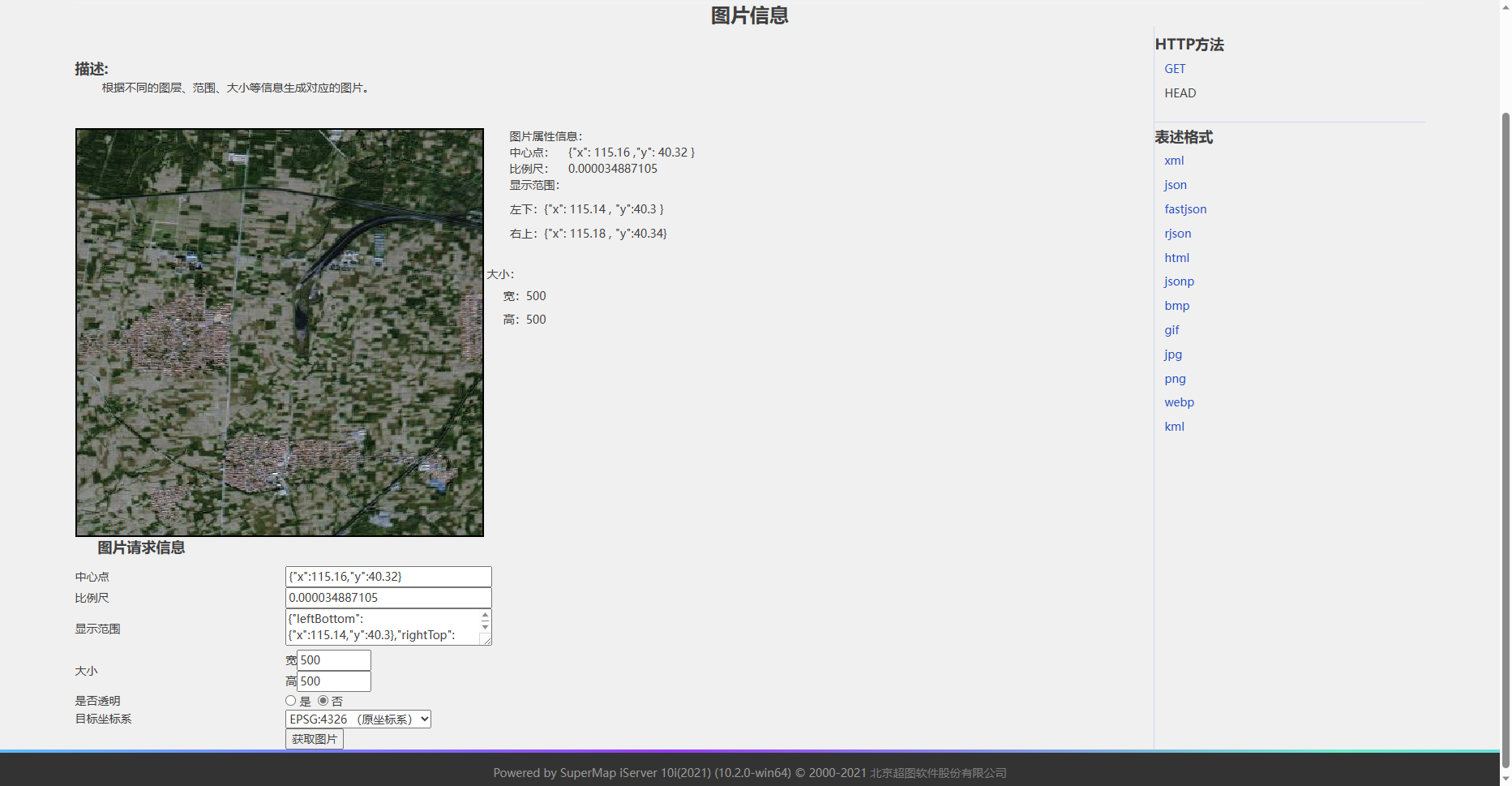
Task: Open the webp format link
Action: 1180,402
